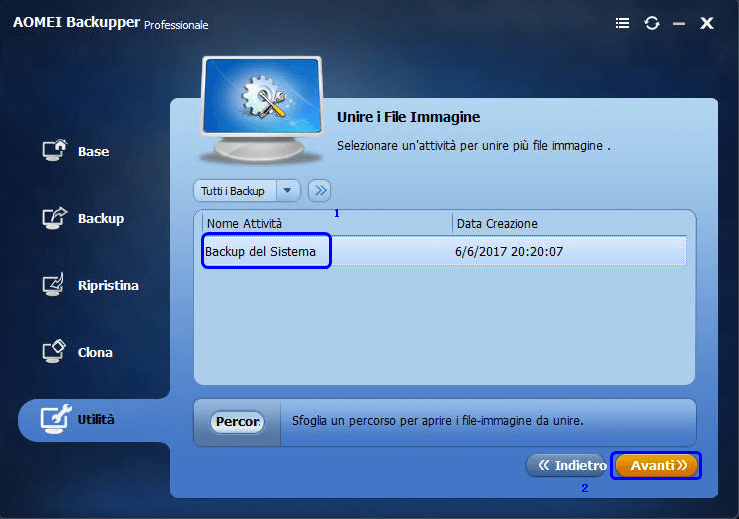This screenshot has width=739, height=519.
Task: Switch to the Clona tab label
Action: [x=95, y=353]
